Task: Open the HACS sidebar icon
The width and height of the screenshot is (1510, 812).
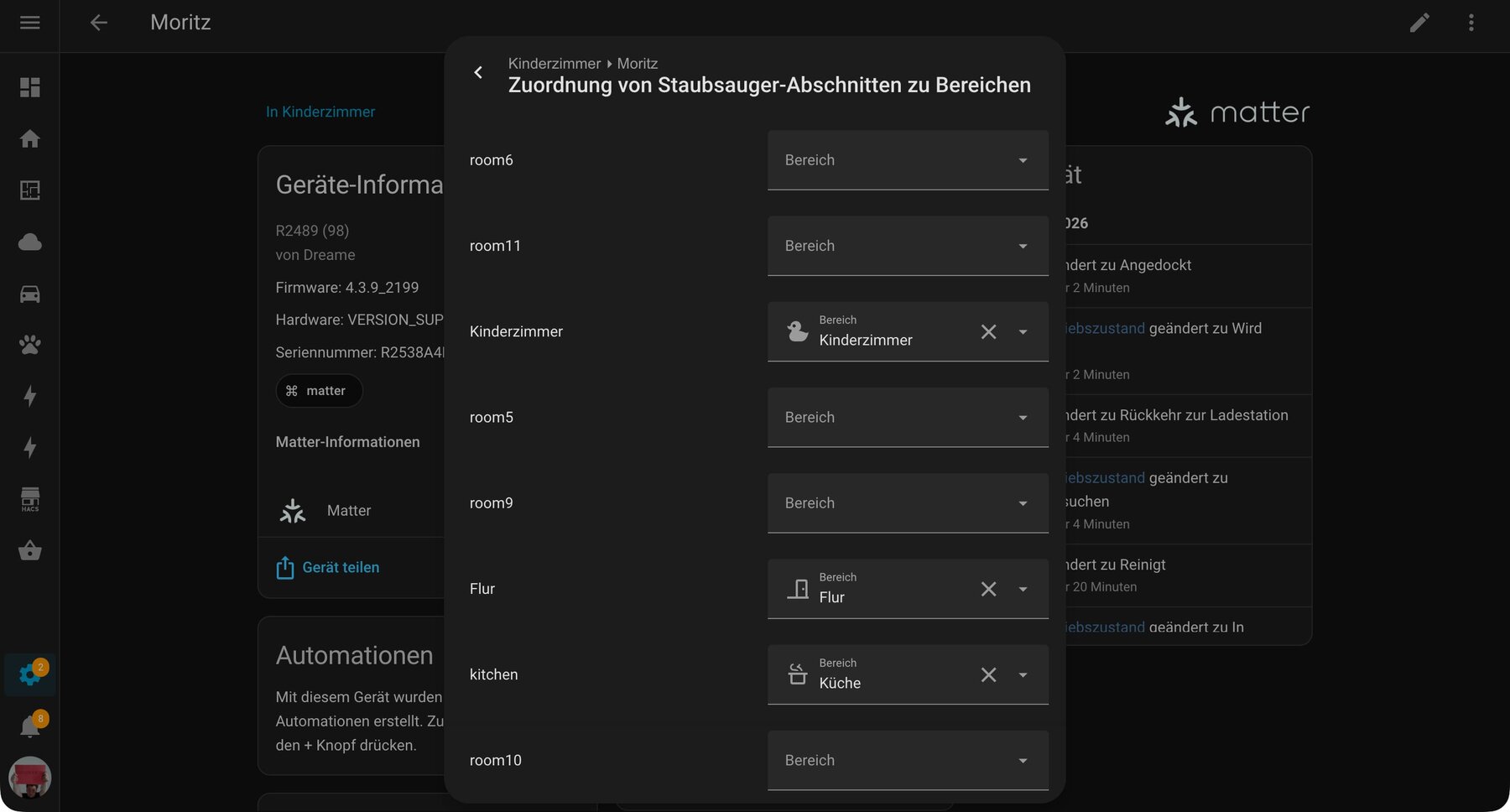Action: point(30,500)
